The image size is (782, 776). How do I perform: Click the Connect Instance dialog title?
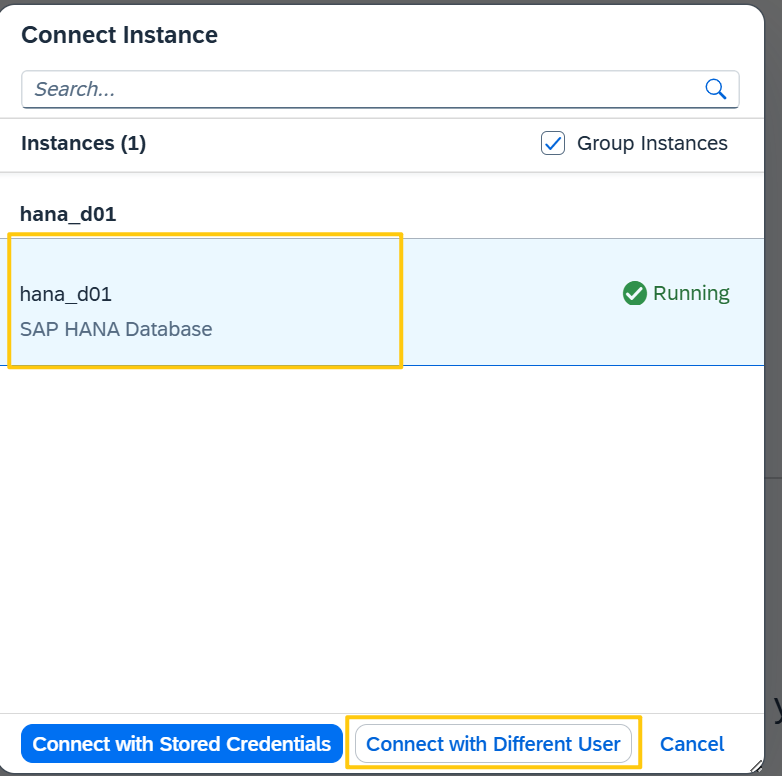click(119, 35)
